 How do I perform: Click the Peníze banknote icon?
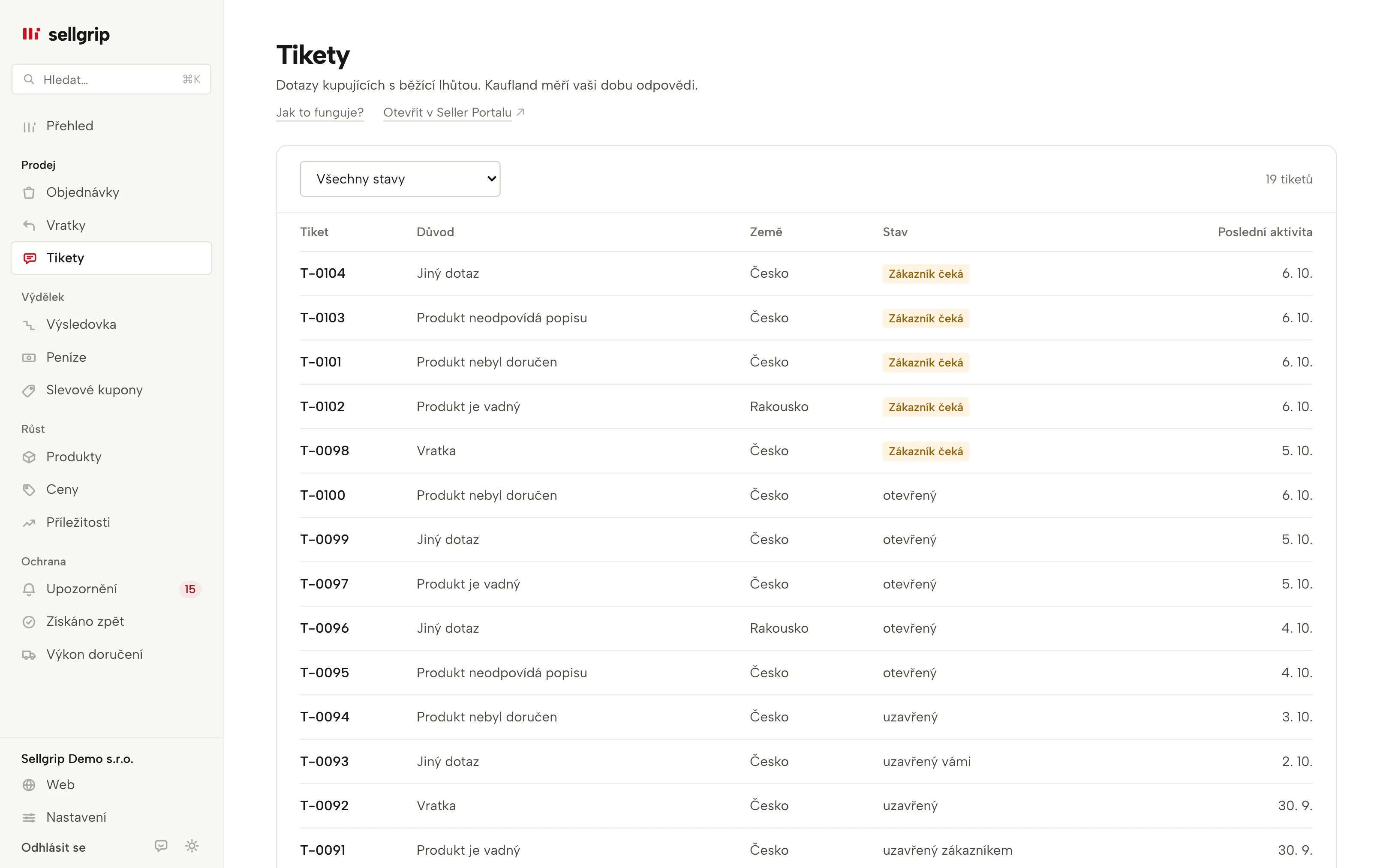coord(29,357)
